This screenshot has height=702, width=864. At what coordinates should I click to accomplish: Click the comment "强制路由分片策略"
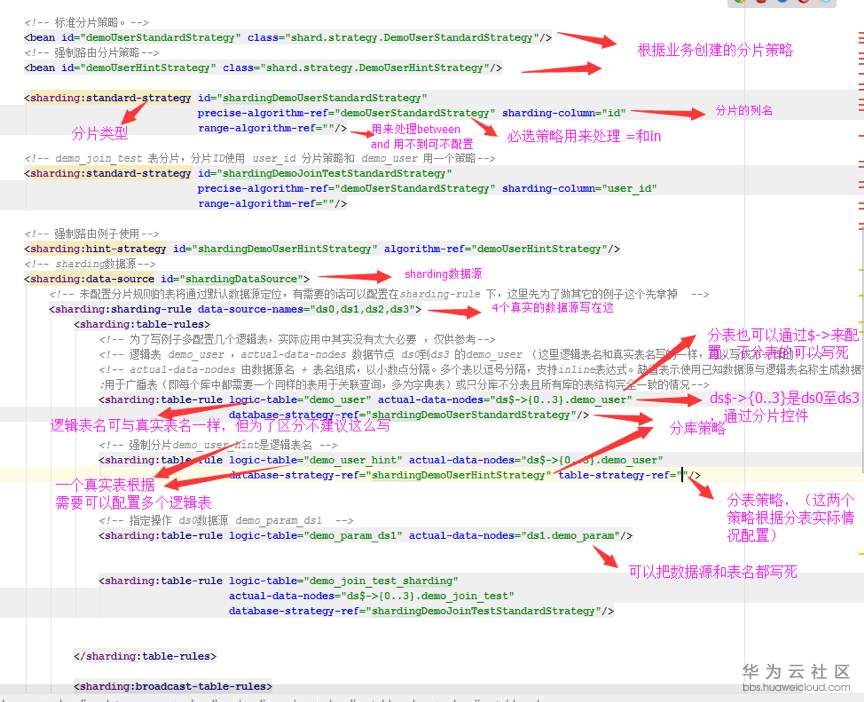[91, 53]
